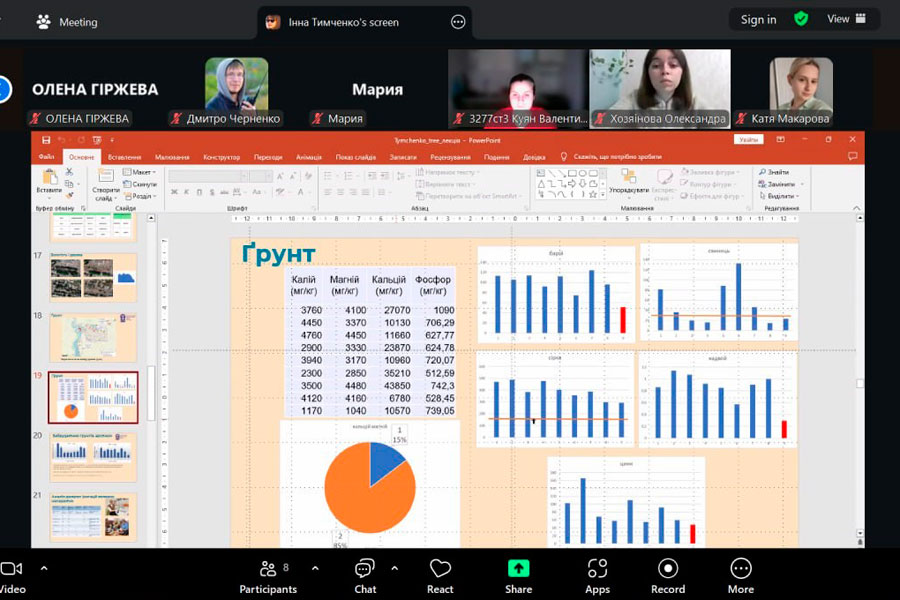Expand the Participants options chevron
The width and height of the screenshot is (900, 600).
click(315, 568)
